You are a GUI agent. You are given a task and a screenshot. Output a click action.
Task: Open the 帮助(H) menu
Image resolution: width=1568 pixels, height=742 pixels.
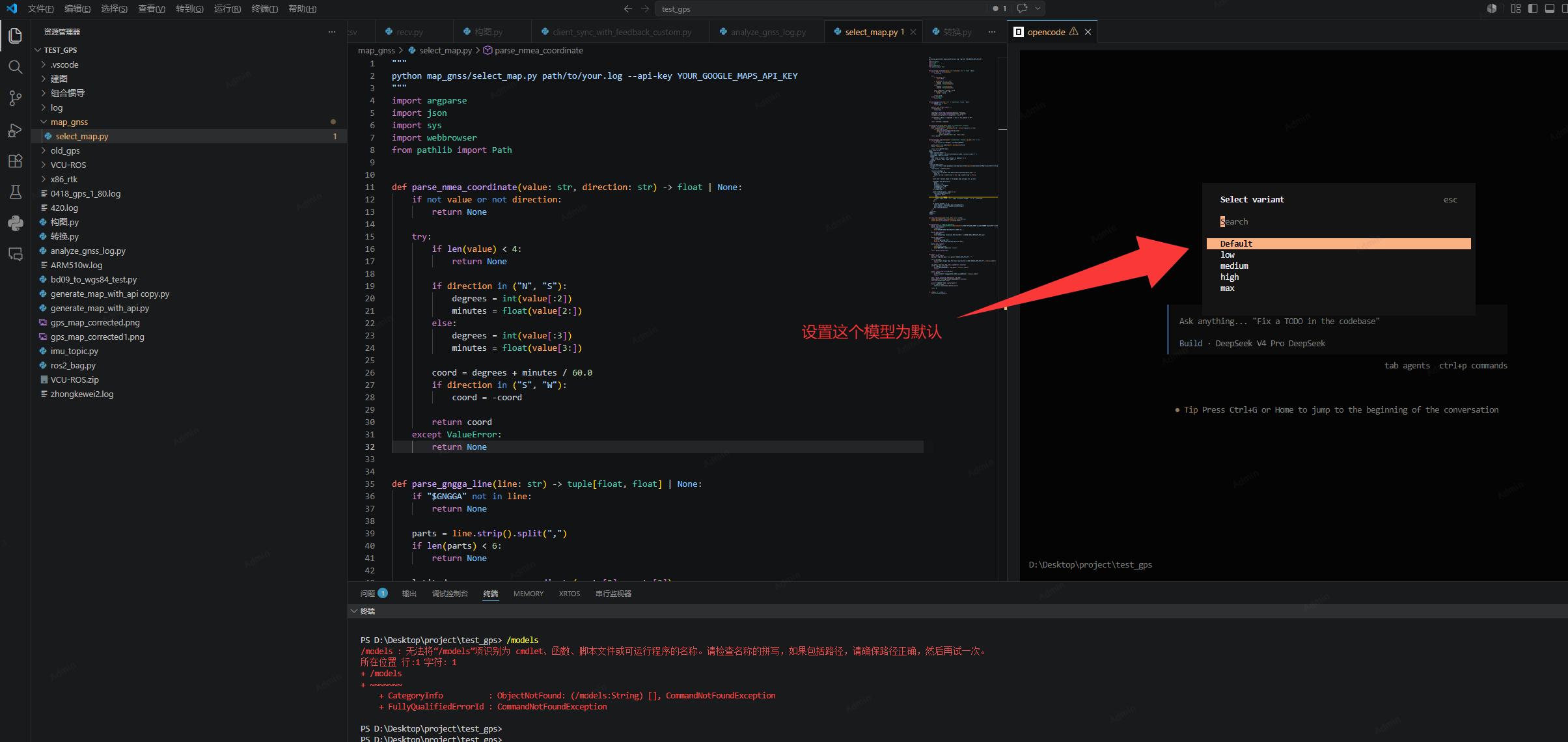coord(302,8)
